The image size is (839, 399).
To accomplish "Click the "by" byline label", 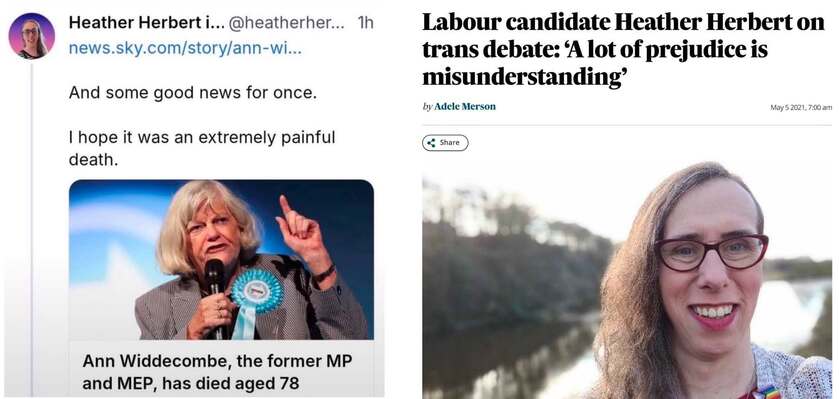I will [x=427, y=106].
